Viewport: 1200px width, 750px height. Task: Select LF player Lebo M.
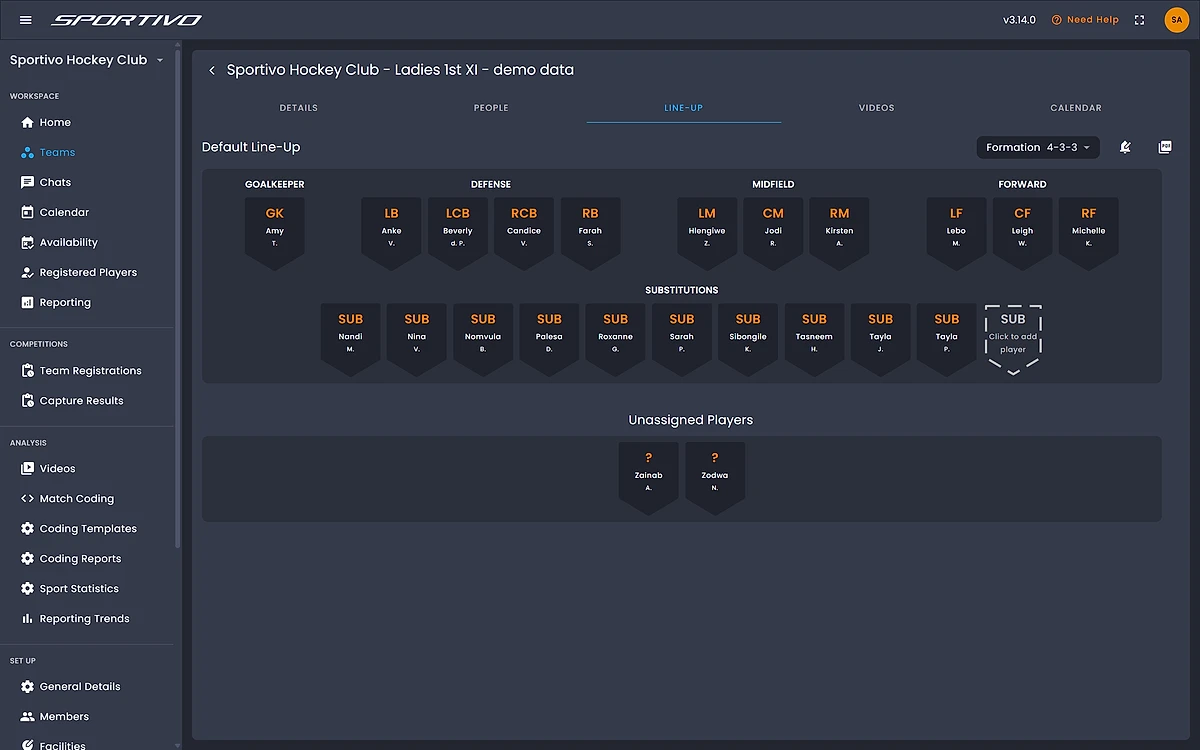pos(956,232)
